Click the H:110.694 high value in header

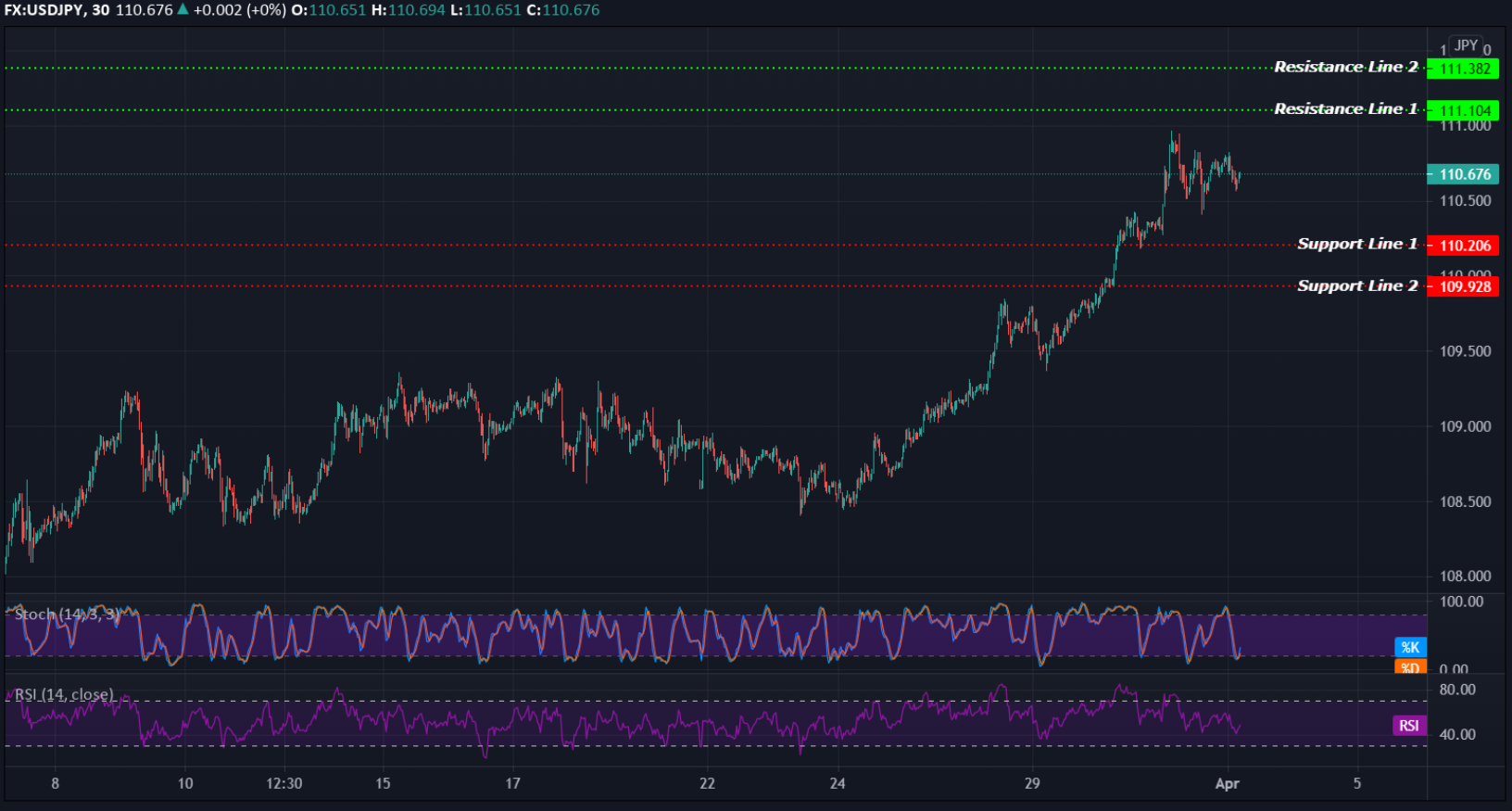tap(409, 10)
